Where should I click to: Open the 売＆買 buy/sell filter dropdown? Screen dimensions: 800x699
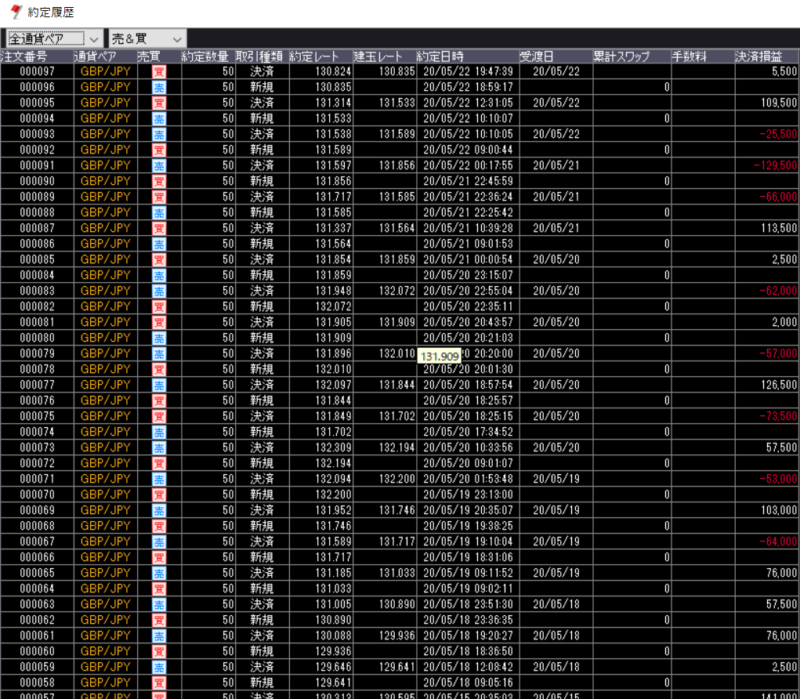tap(147, 37)
